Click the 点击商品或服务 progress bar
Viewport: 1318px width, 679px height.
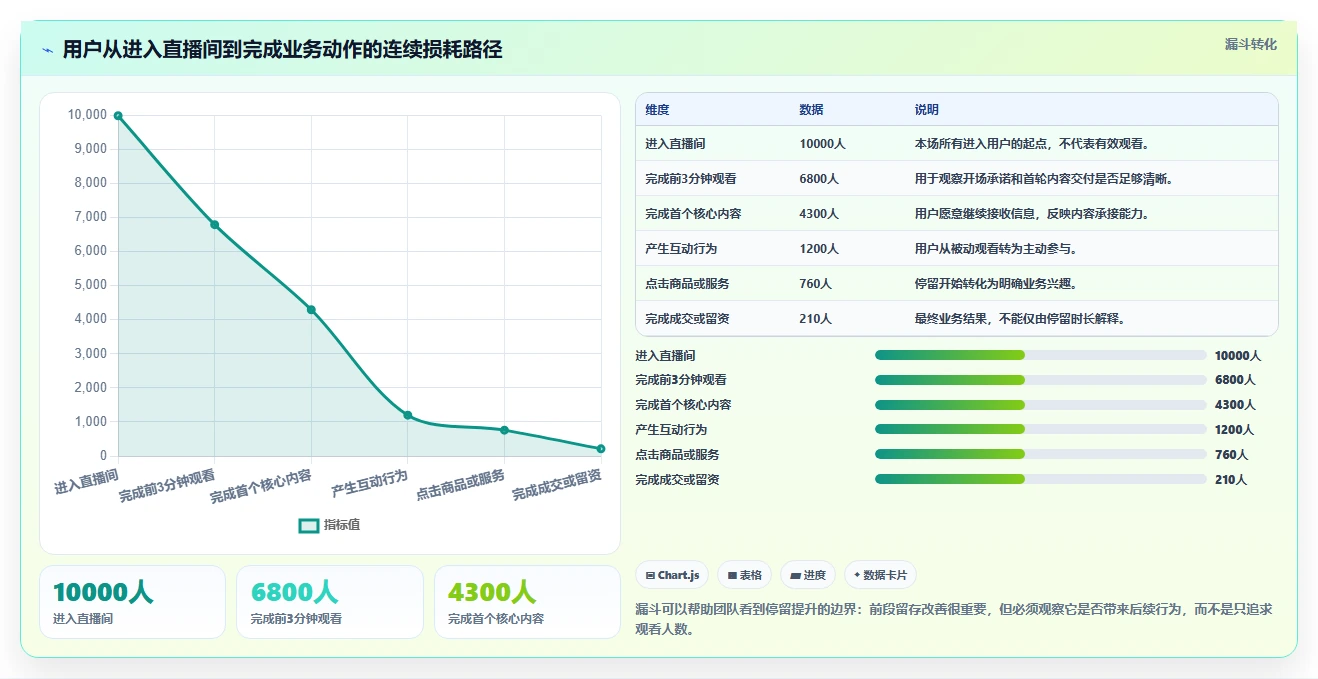click(1041, 454)
